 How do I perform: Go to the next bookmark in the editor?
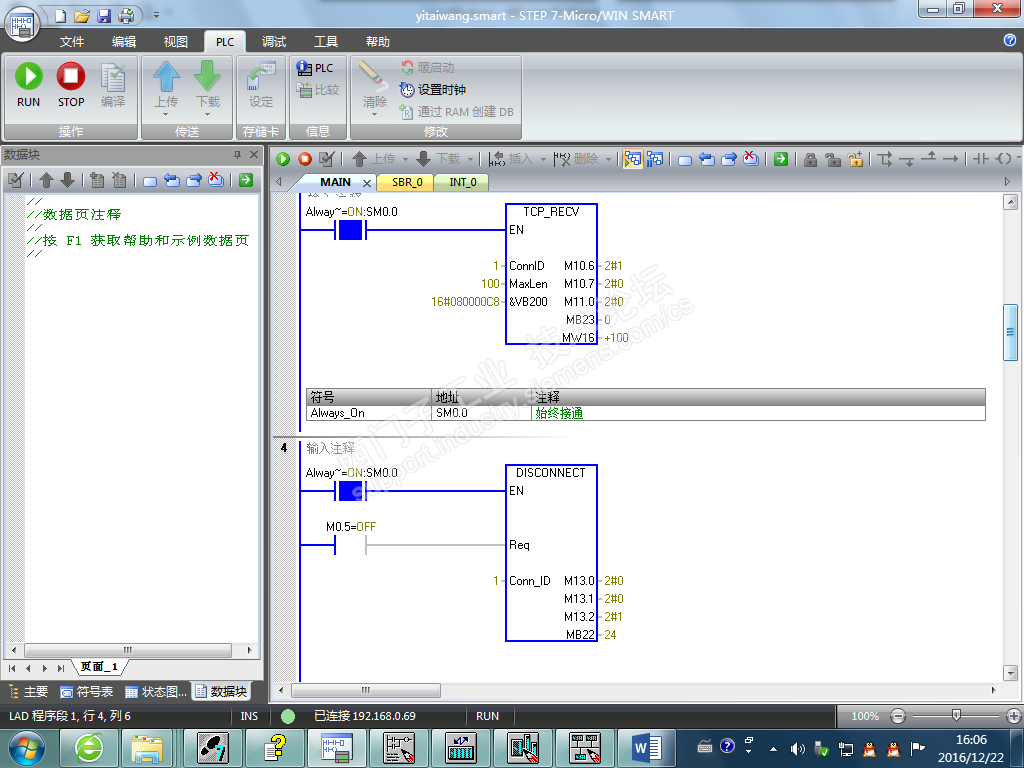click(729, 159)
